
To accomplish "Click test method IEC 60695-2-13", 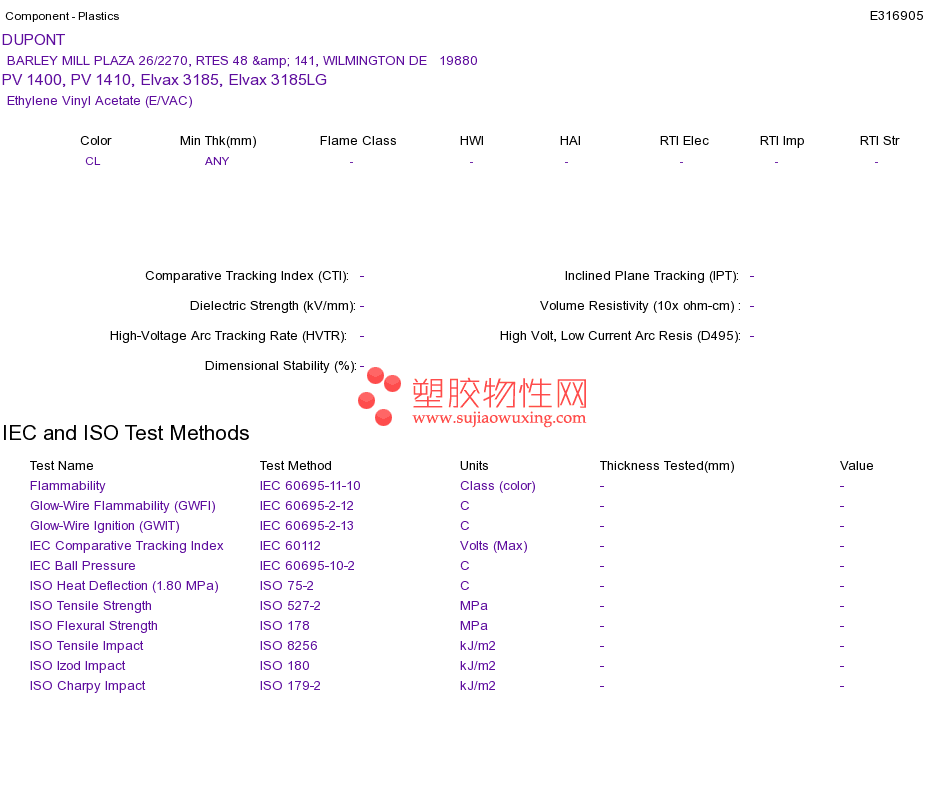I will tap(307, 526).
